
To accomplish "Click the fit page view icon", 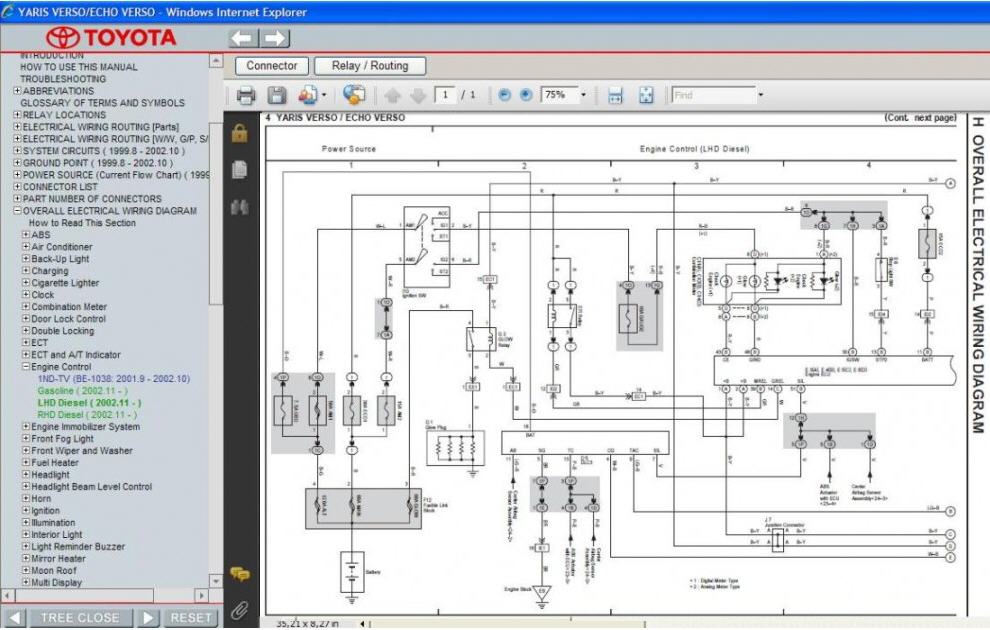I will [x=646, y=95].
